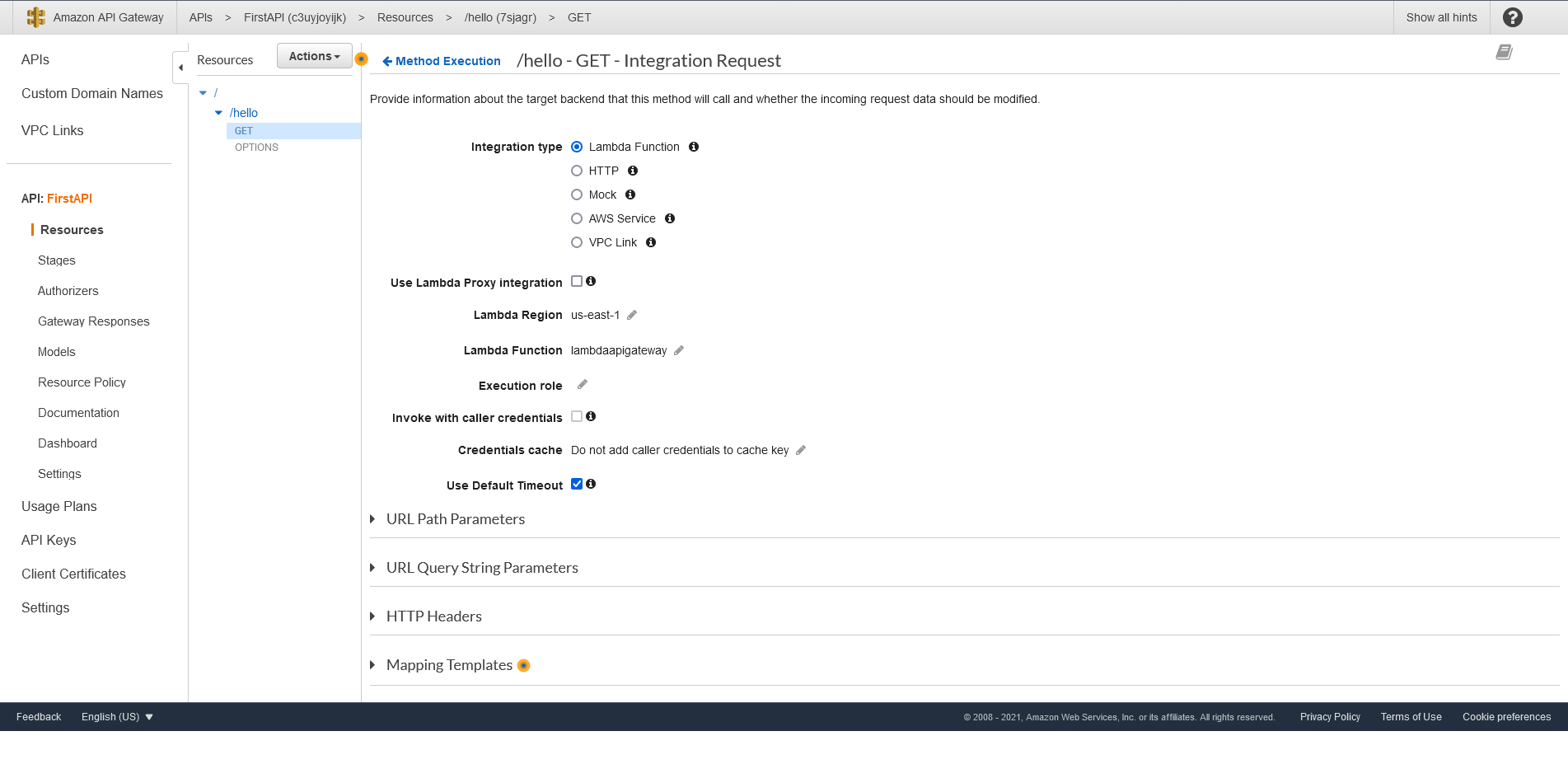Open the help question mark icon
This screenshot has width=1568, height=764.
click(1512, 17)
